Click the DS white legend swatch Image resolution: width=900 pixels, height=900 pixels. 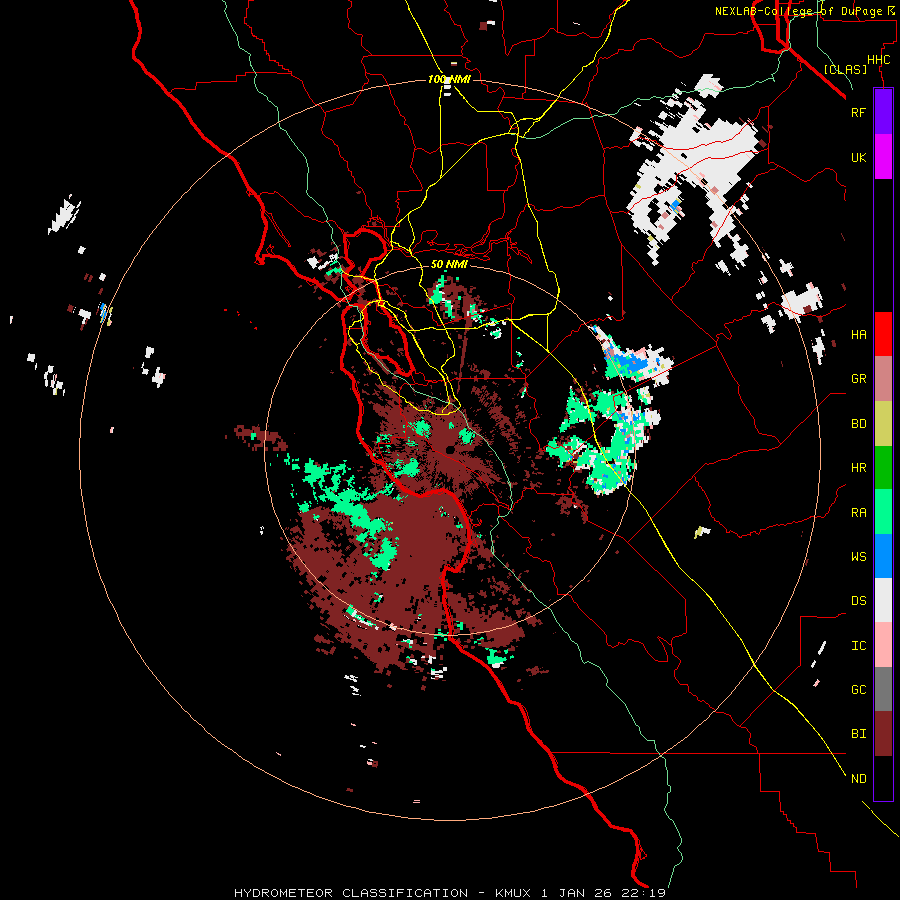[x=883, y=600]
